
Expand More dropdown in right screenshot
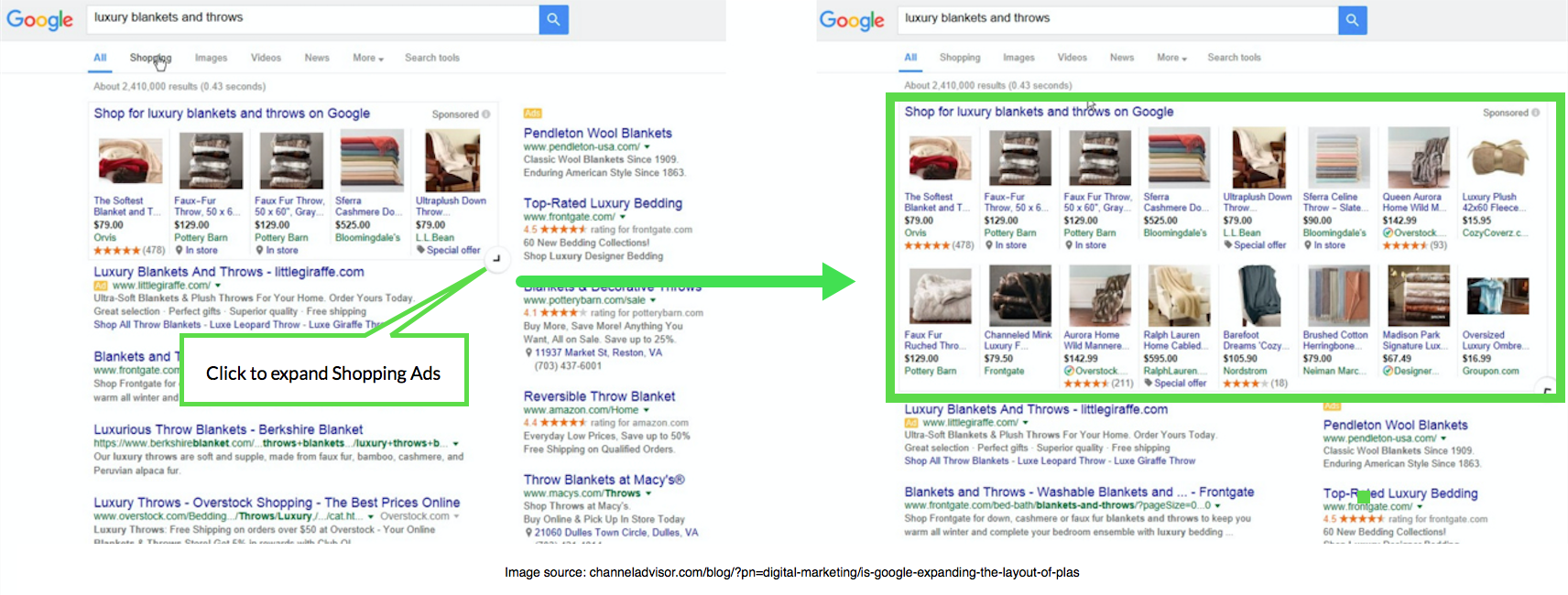coord(1171,58)
